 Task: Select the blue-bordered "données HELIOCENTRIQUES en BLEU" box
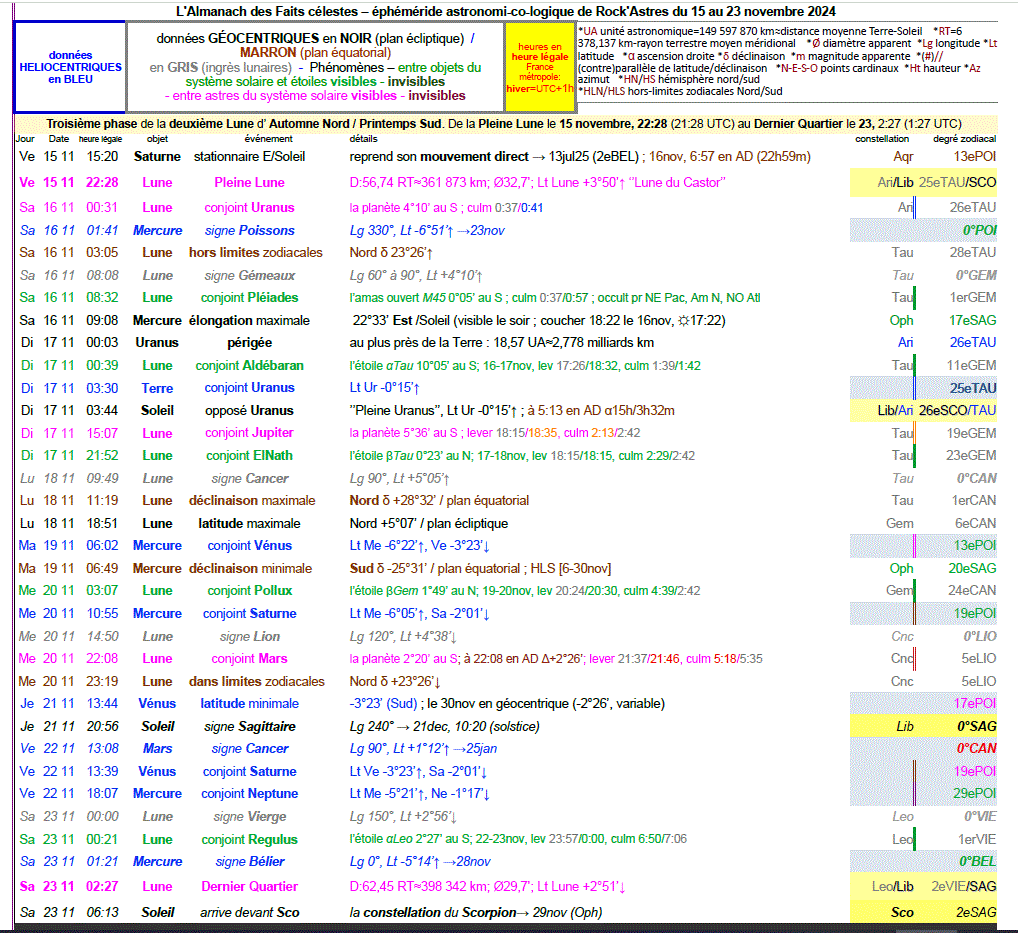pyautogui.click(x=70, y=67)
